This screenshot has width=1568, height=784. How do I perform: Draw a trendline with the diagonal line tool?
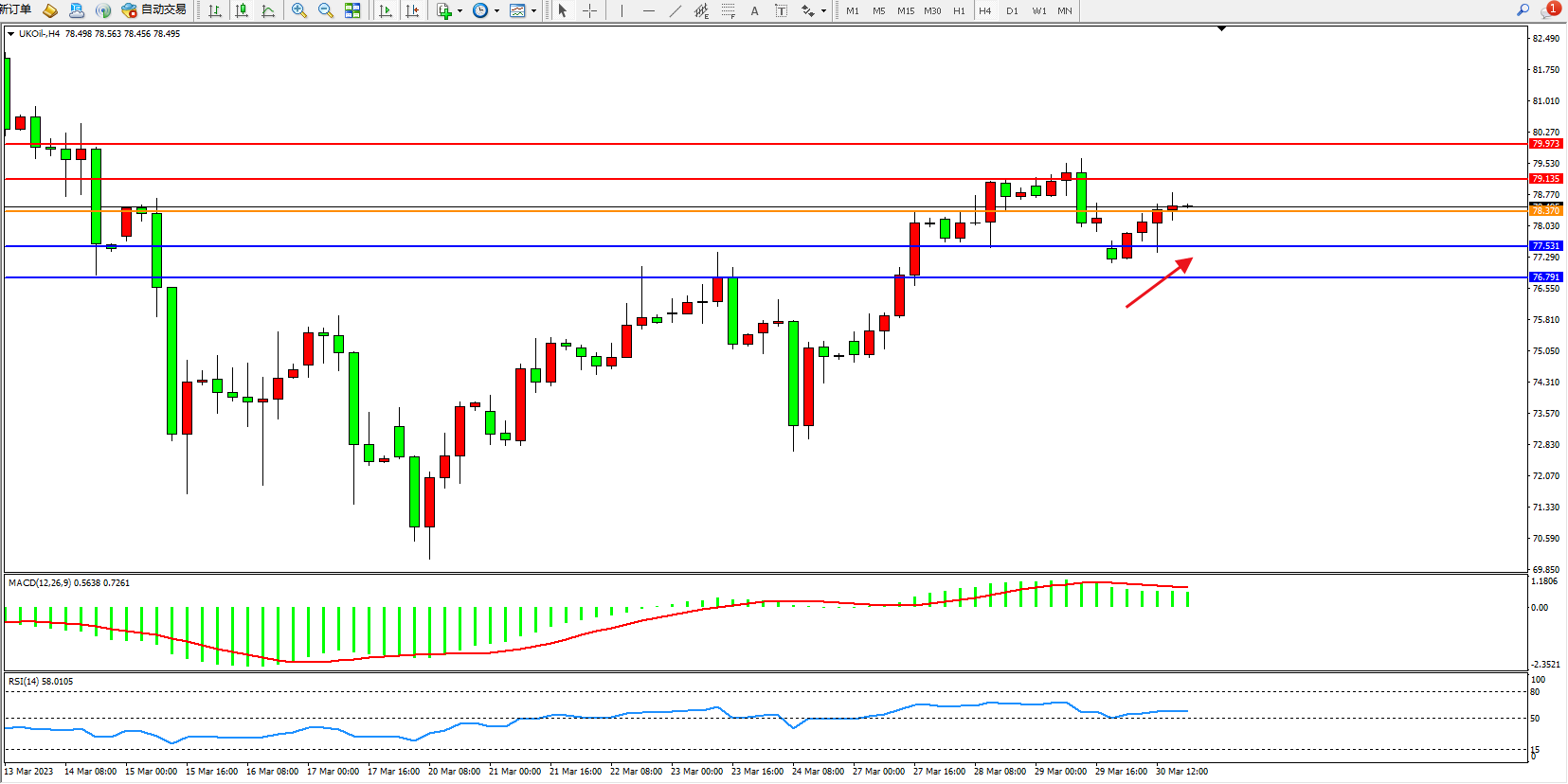[675, 10]
